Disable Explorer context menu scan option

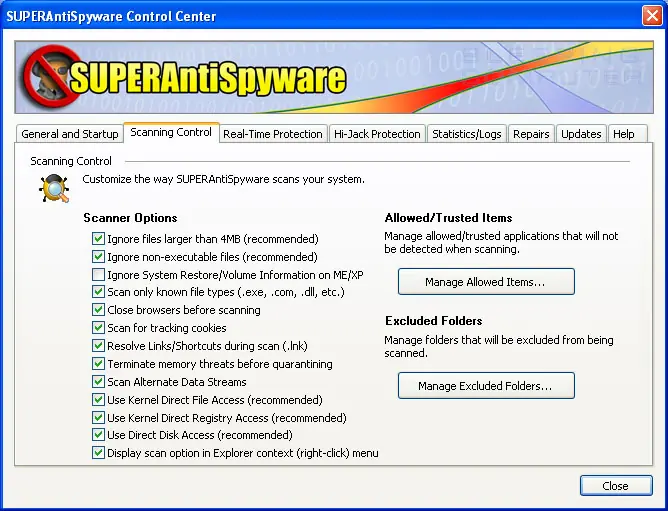click(98, 453)
